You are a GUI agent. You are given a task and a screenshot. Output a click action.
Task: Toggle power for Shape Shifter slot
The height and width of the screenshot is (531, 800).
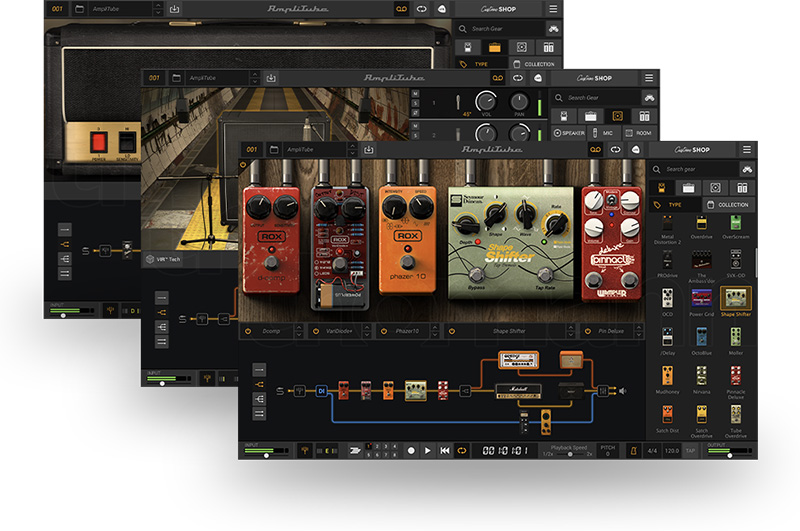point(452,331)
